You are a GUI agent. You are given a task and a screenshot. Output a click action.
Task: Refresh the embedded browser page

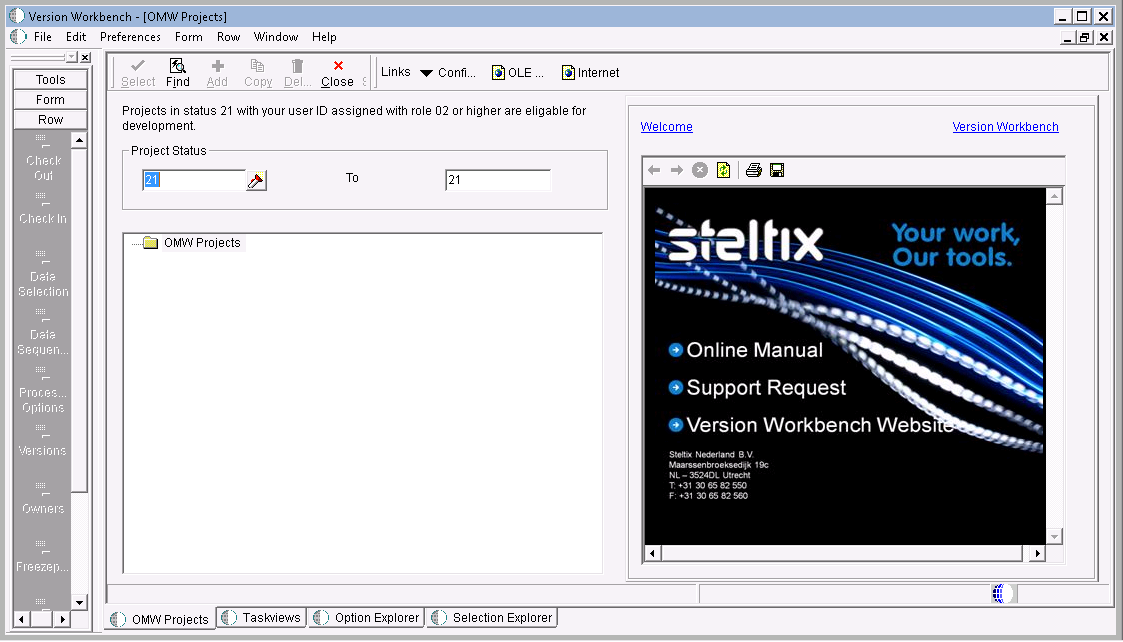click(x=723, y=169)
